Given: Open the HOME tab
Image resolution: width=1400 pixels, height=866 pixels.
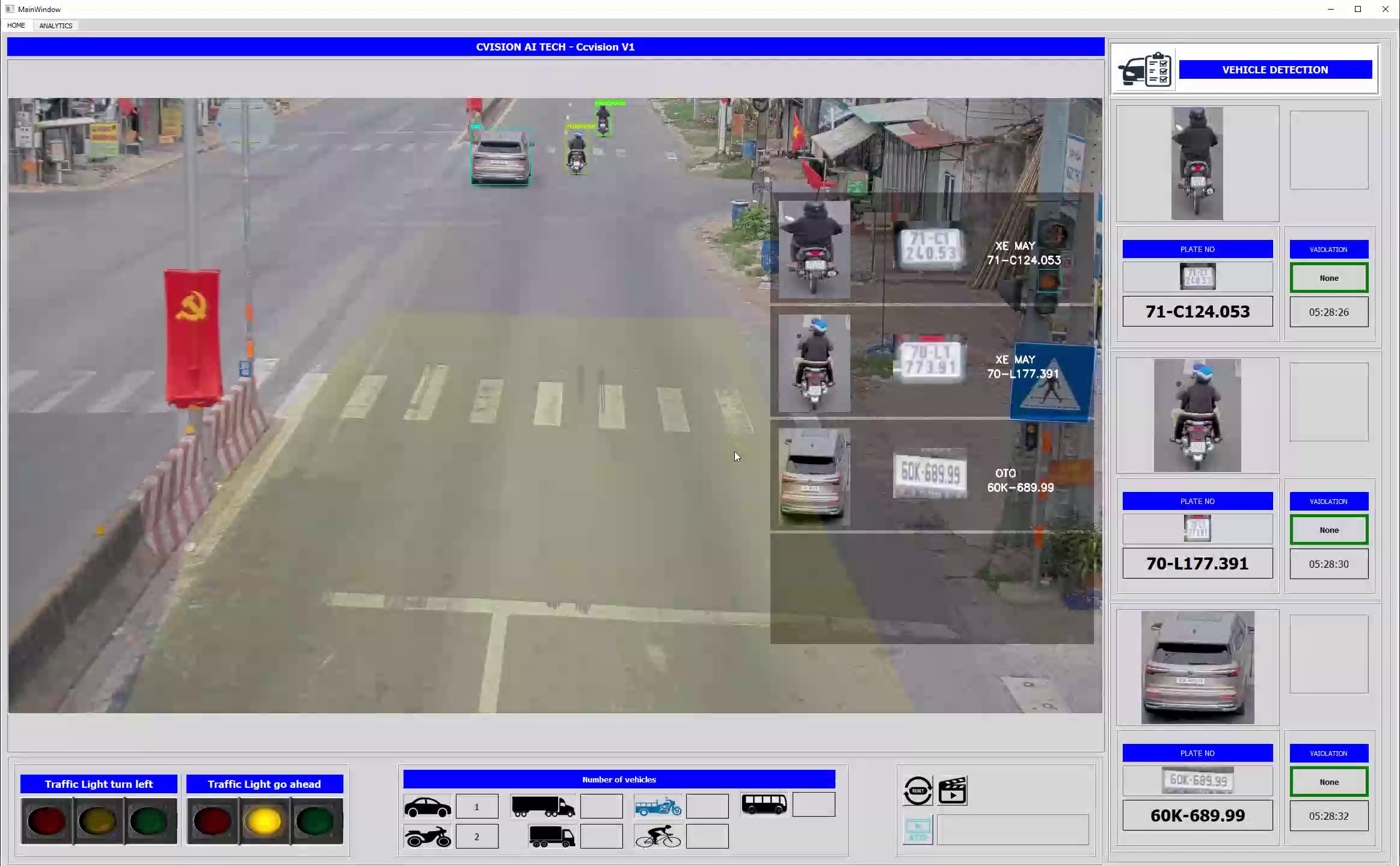Looking at the screenshot, I should (x=16, y=25).
